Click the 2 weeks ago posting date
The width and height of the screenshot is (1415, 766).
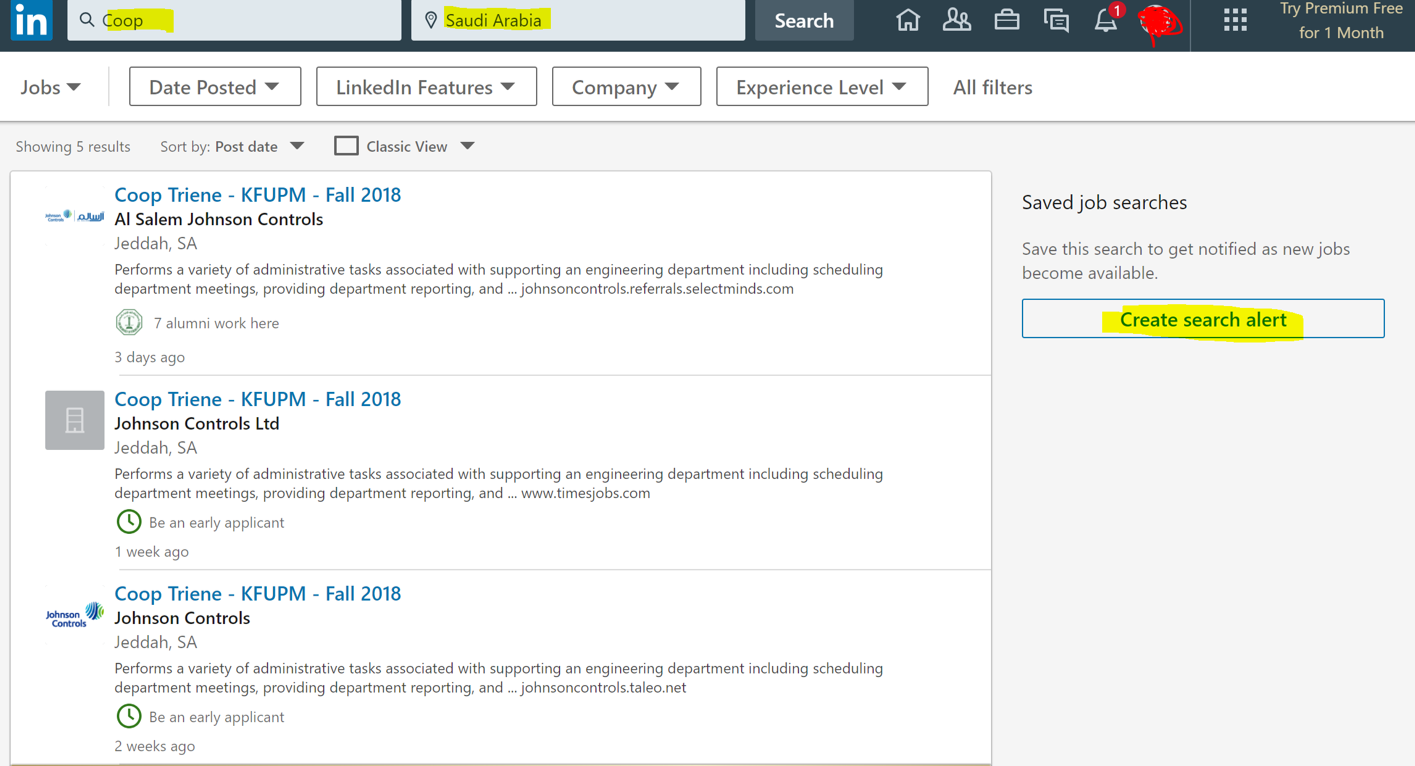(x=155, y=746)
